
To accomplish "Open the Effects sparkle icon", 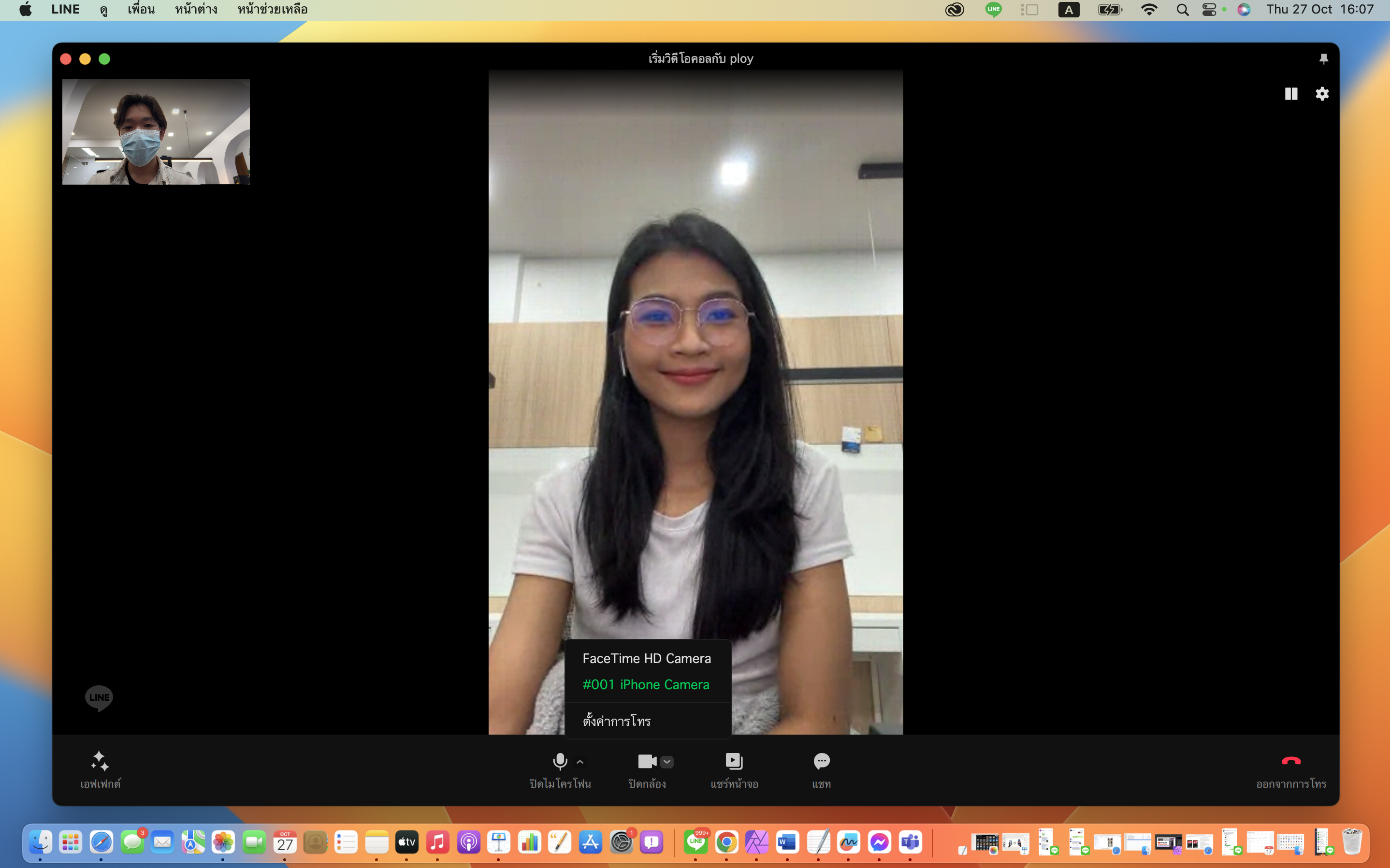I will (x=100, y=761).
